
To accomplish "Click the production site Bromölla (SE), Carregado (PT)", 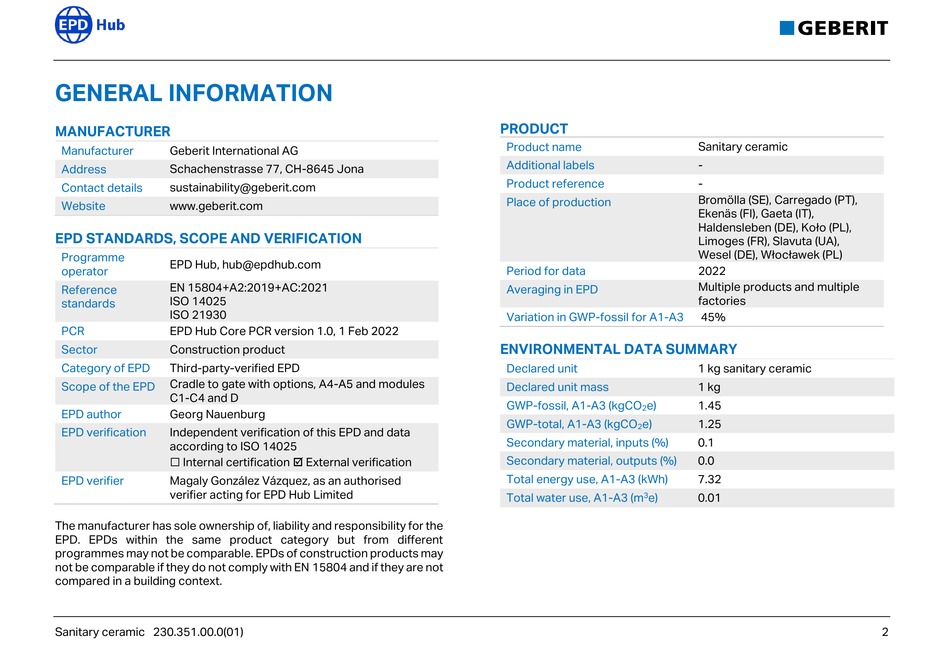I will (778, 200).
